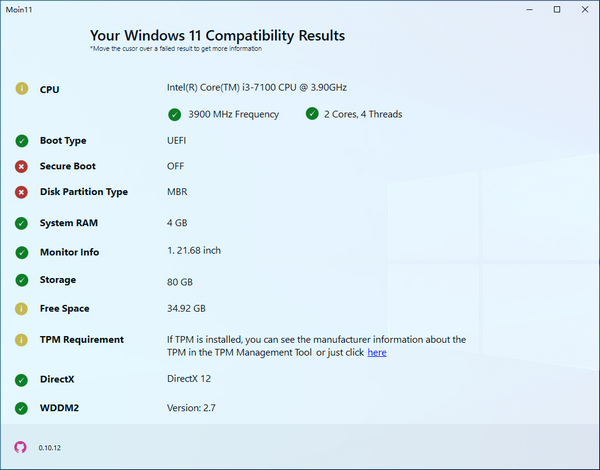The image size is (600, 470).
Task: Minimize the Moin11 window
Action: click(x=530, y=10)
